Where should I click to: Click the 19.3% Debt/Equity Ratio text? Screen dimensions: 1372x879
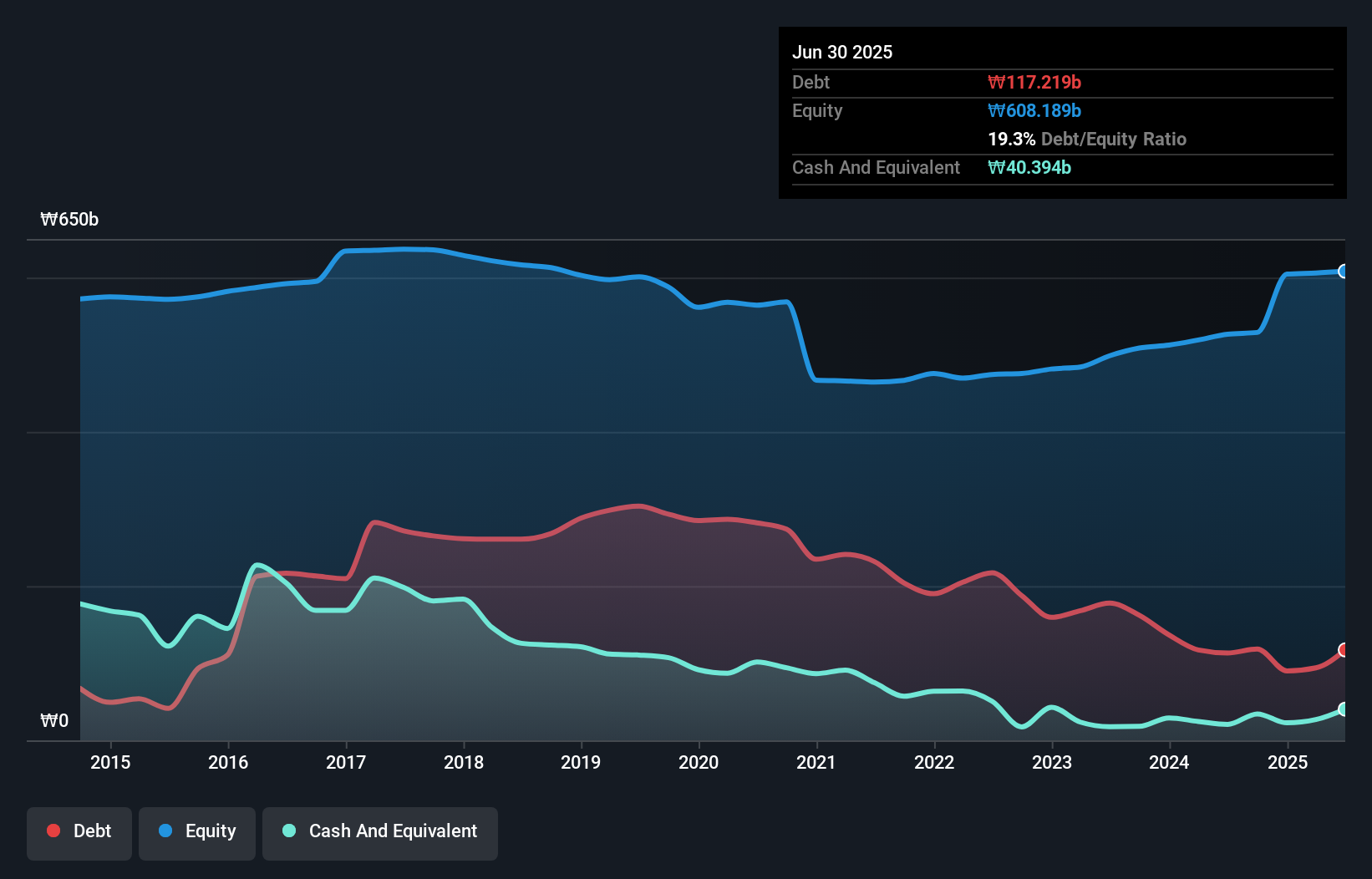(x=1087, y=140)
